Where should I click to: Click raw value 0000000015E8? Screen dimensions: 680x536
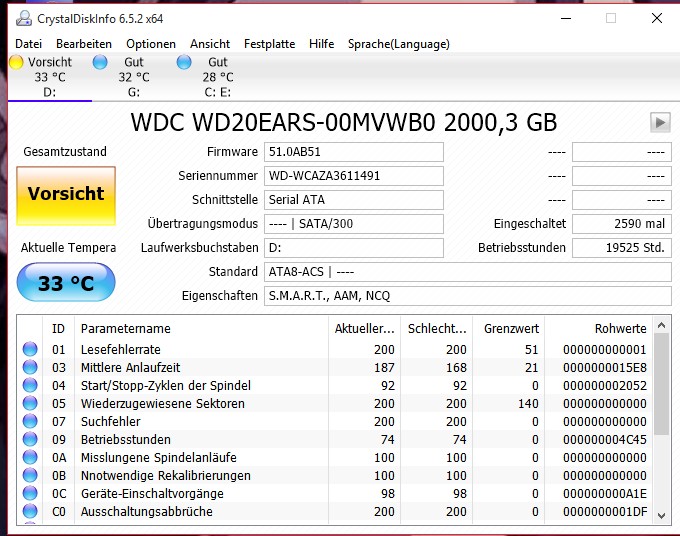[x=605, y=368]
